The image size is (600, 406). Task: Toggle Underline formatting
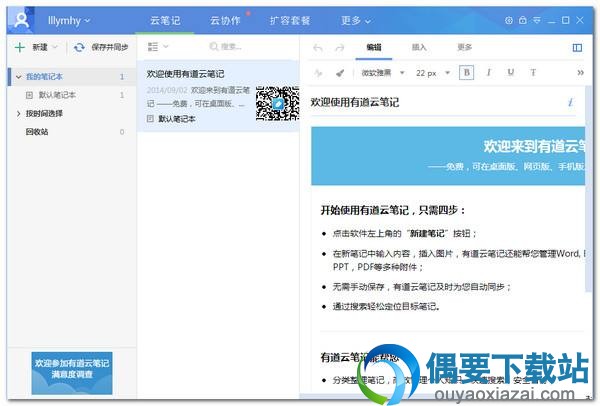coord(510,73)
